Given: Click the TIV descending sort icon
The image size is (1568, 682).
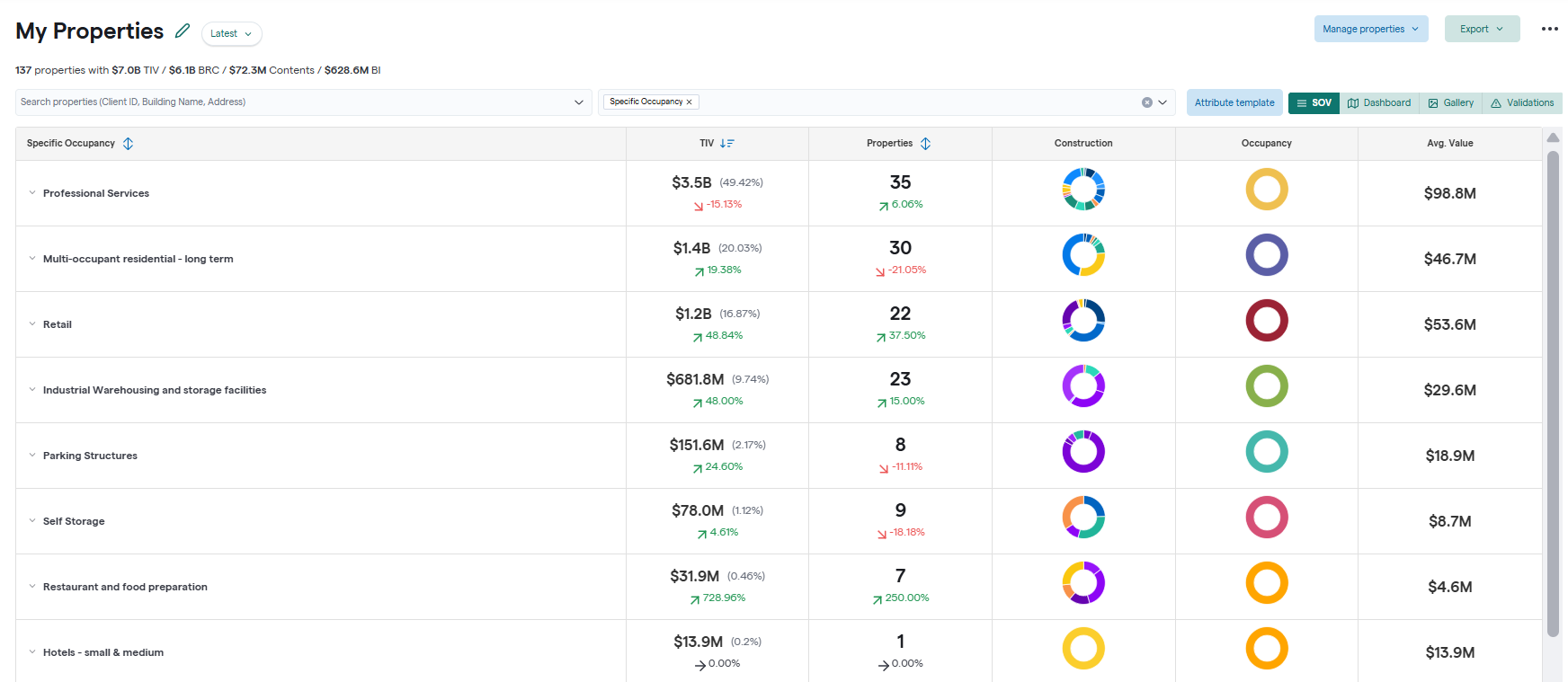Looking at the screenshot, I should pos(727,144).
